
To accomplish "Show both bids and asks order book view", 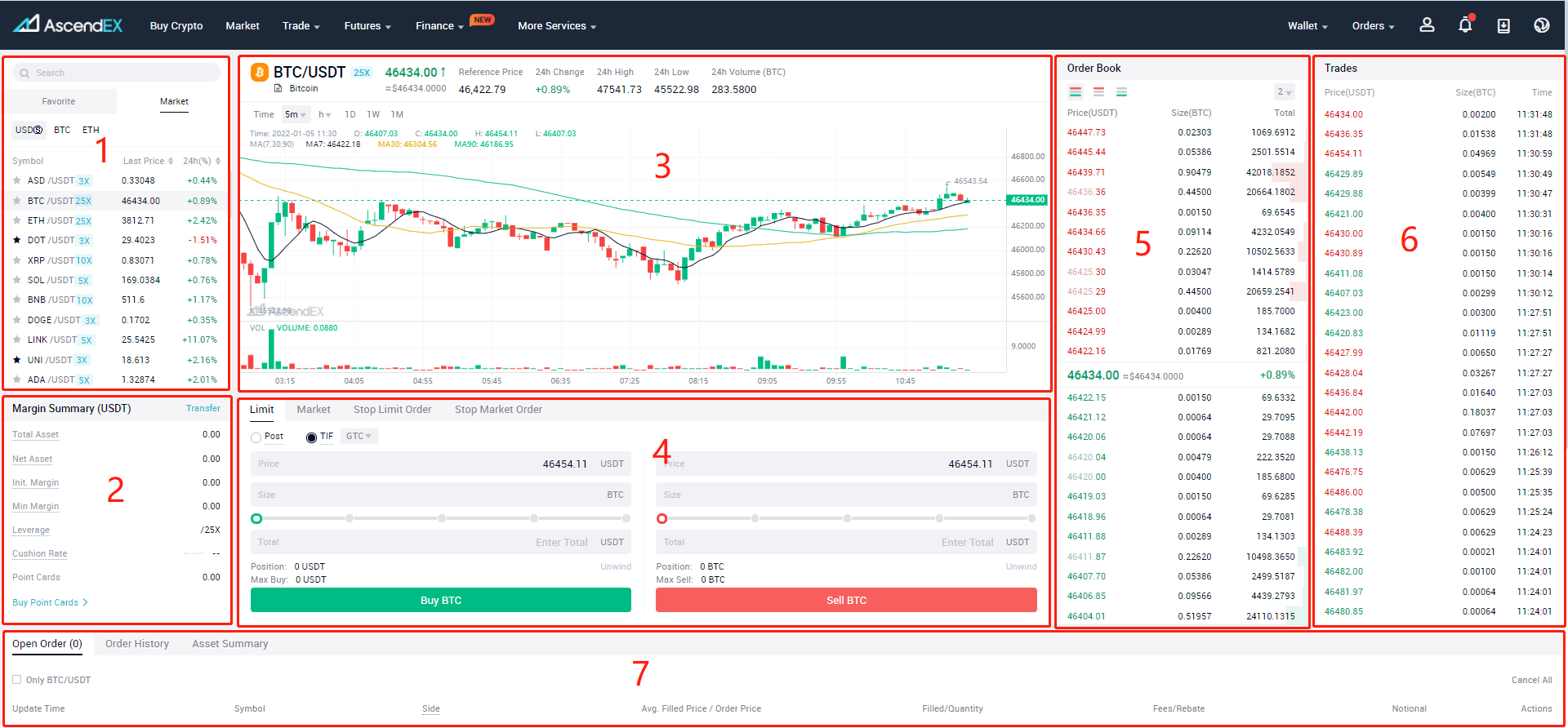I will (x=1076, y=91).
